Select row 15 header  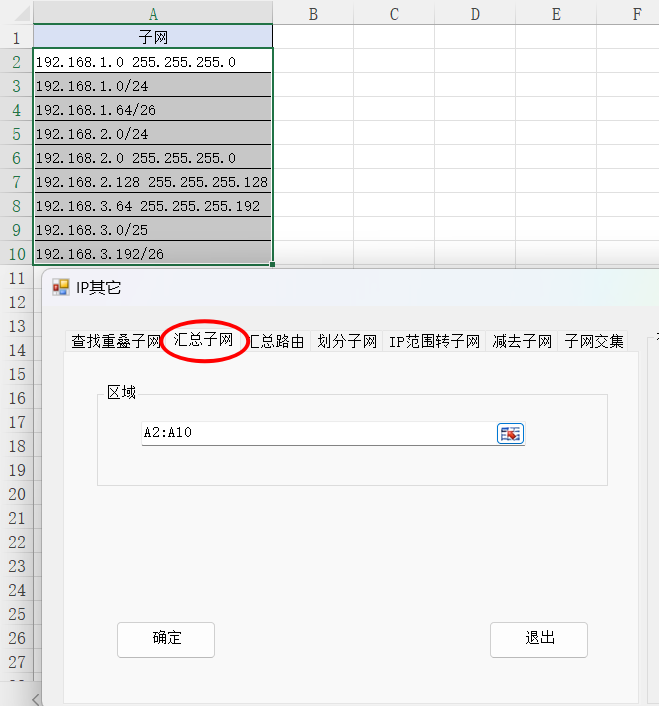coord(17,374)
